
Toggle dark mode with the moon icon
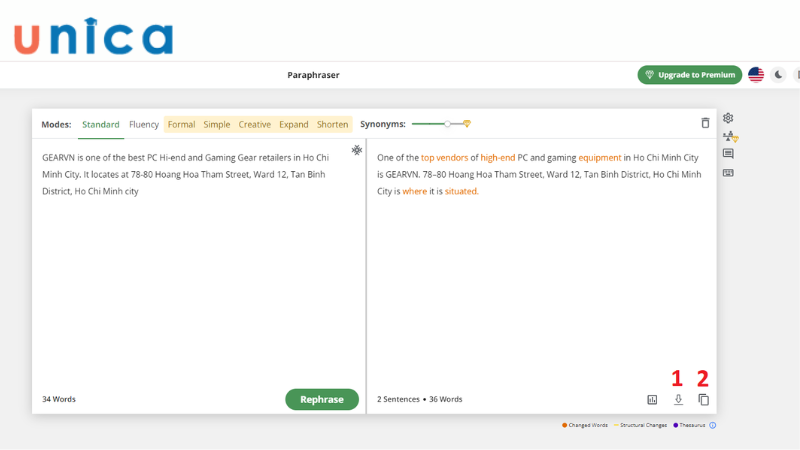pos(779,75)
